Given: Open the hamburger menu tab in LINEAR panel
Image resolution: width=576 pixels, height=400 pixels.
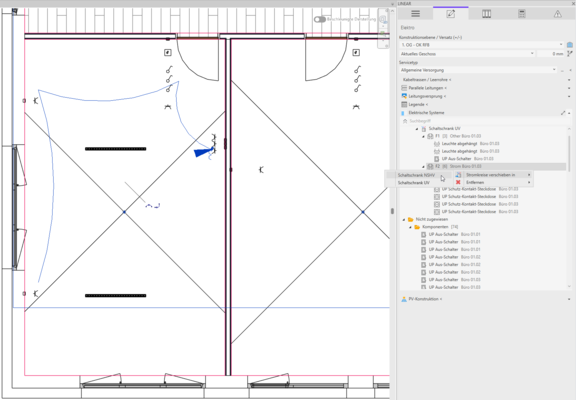Looking at the screenshot, I should [415, 14].
